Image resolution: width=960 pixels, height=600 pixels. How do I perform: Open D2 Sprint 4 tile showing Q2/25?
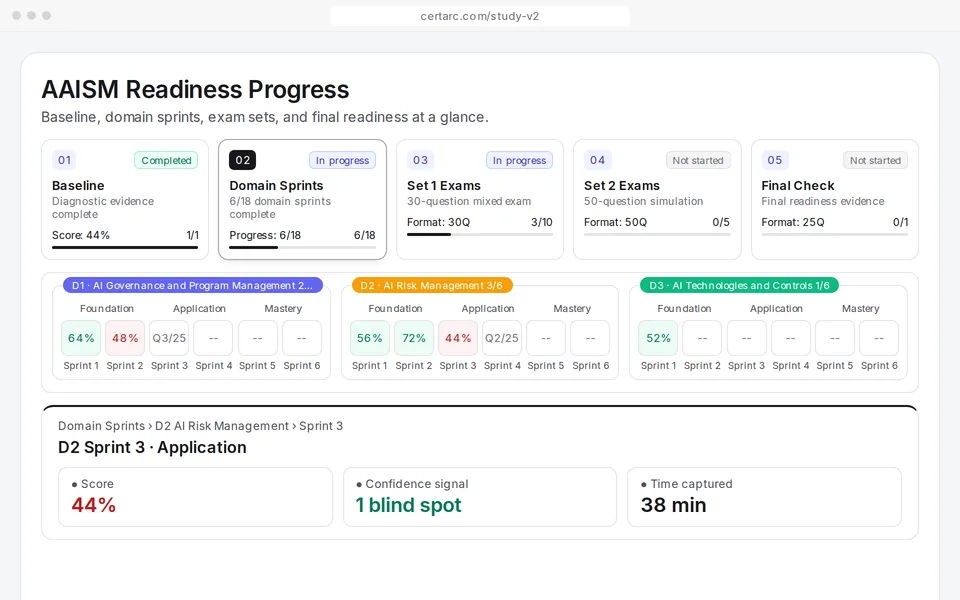click(502, 338)
